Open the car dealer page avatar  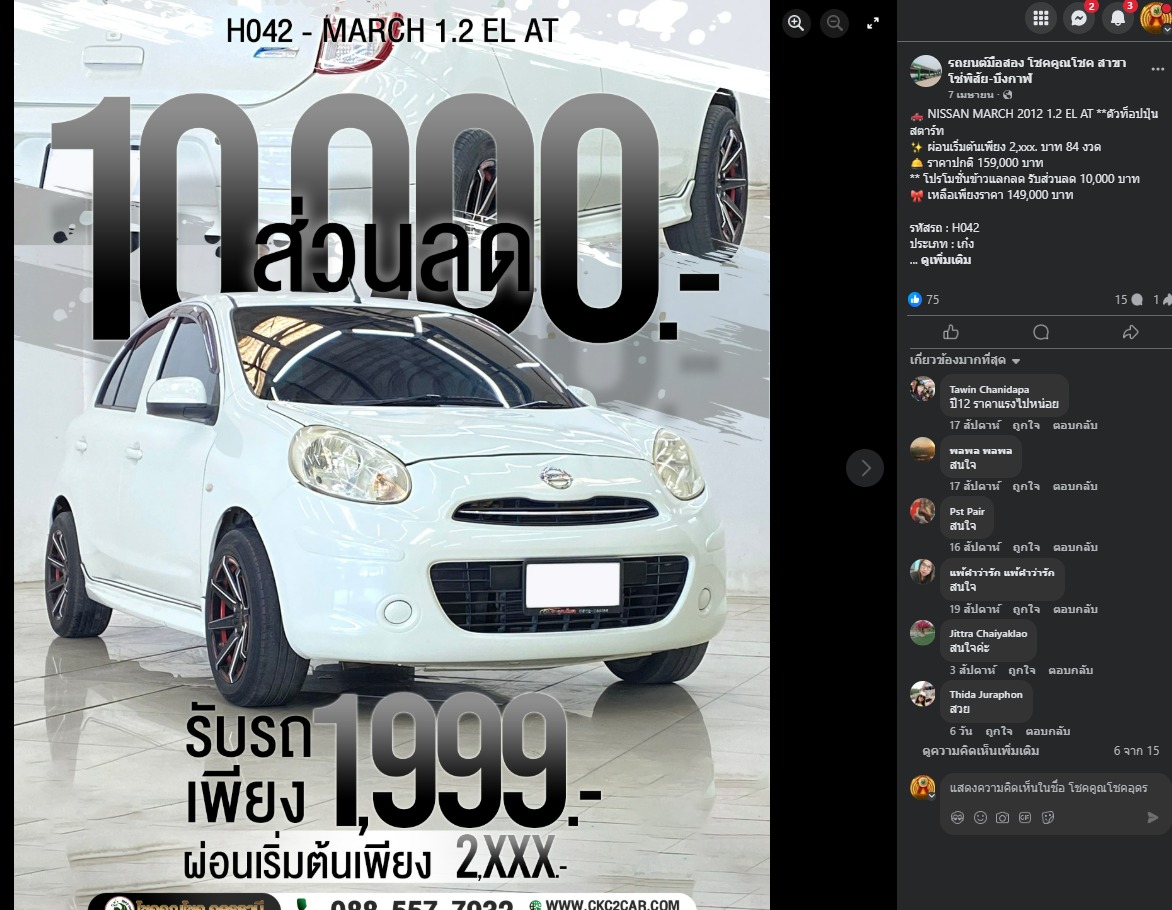[x=925, y=71]
